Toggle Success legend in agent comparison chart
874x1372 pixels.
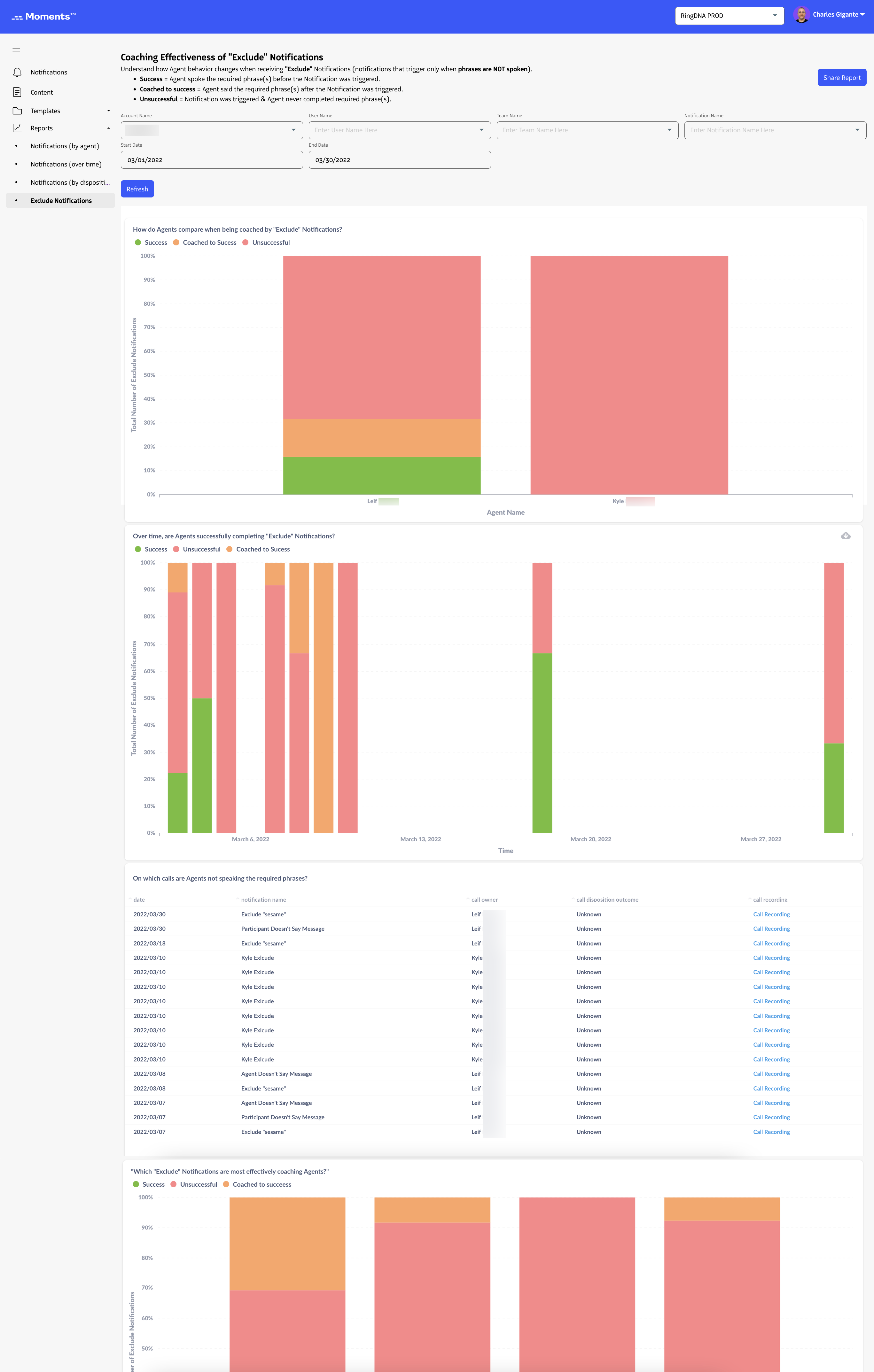[x=151, y=243]
